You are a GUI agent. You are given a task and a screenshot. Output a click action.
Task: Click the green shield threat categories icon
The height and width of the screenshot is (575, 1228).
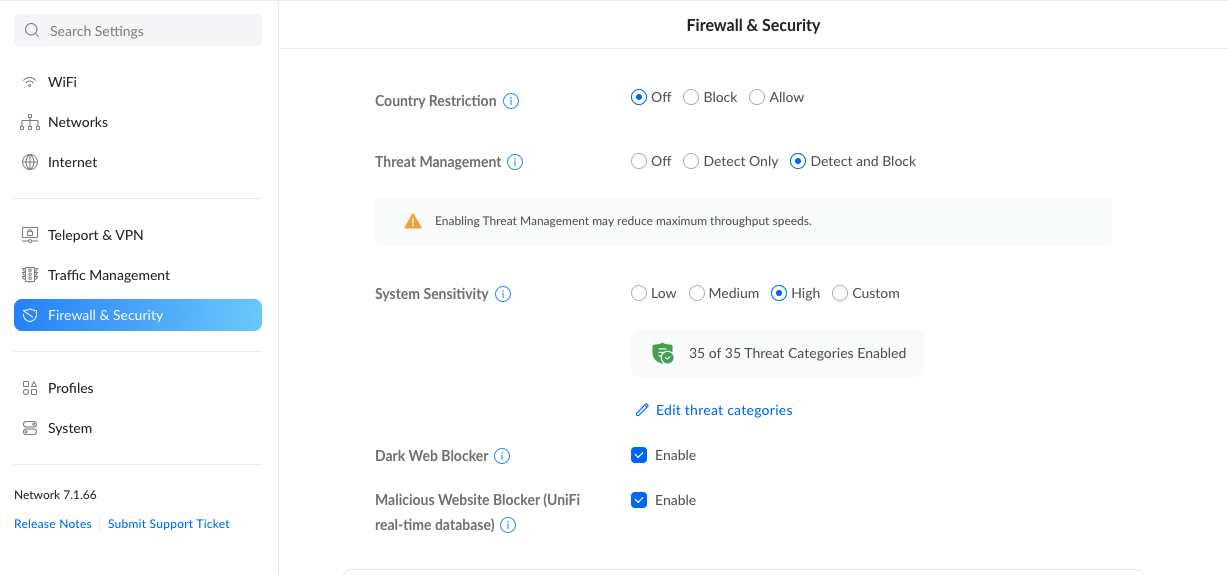(x=662, y=353)
